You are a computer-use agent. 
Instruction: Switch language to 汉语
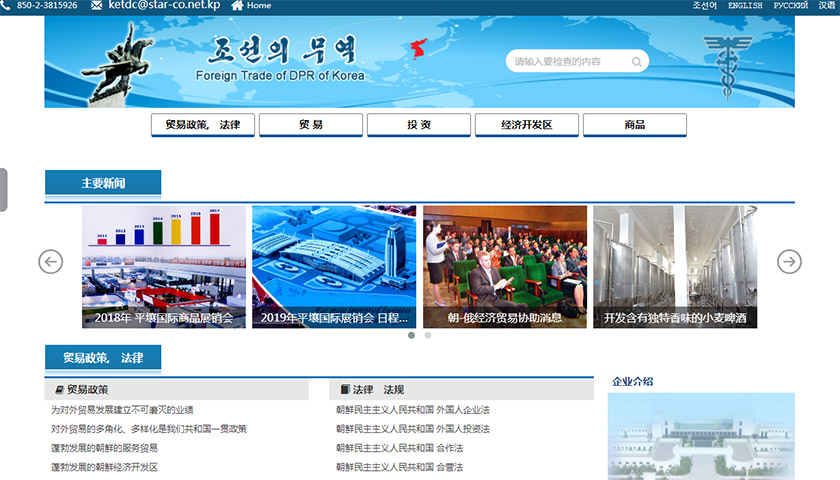[827, 5]
